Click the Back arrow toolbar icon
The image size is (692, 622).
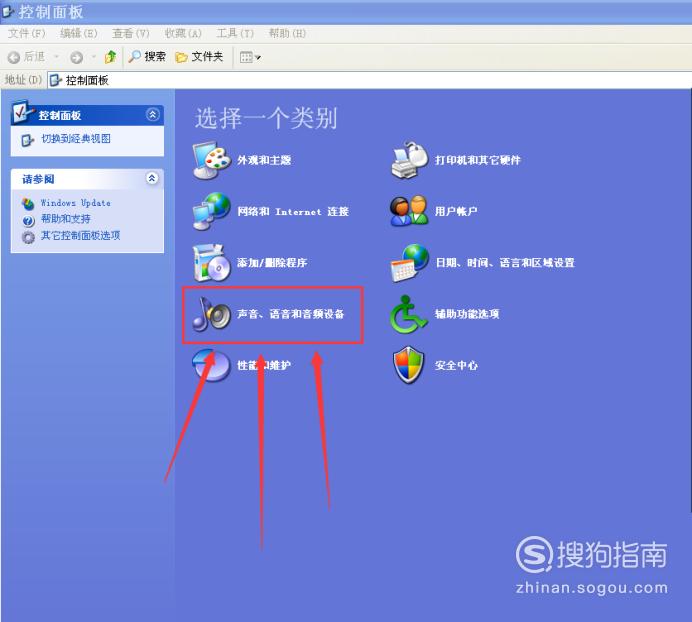coord(14,57)
